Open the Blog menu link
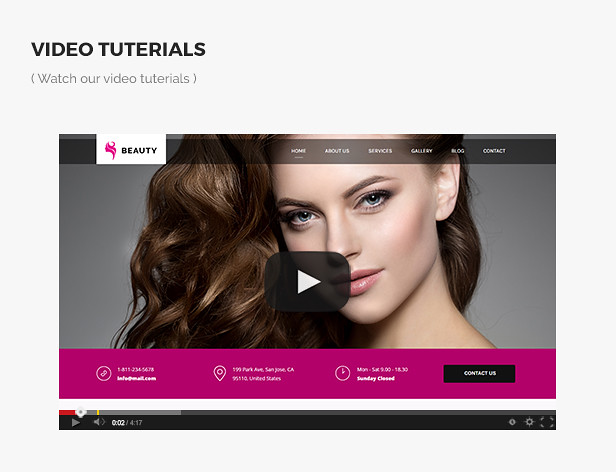The image size is (616, 472). [457, 151]
